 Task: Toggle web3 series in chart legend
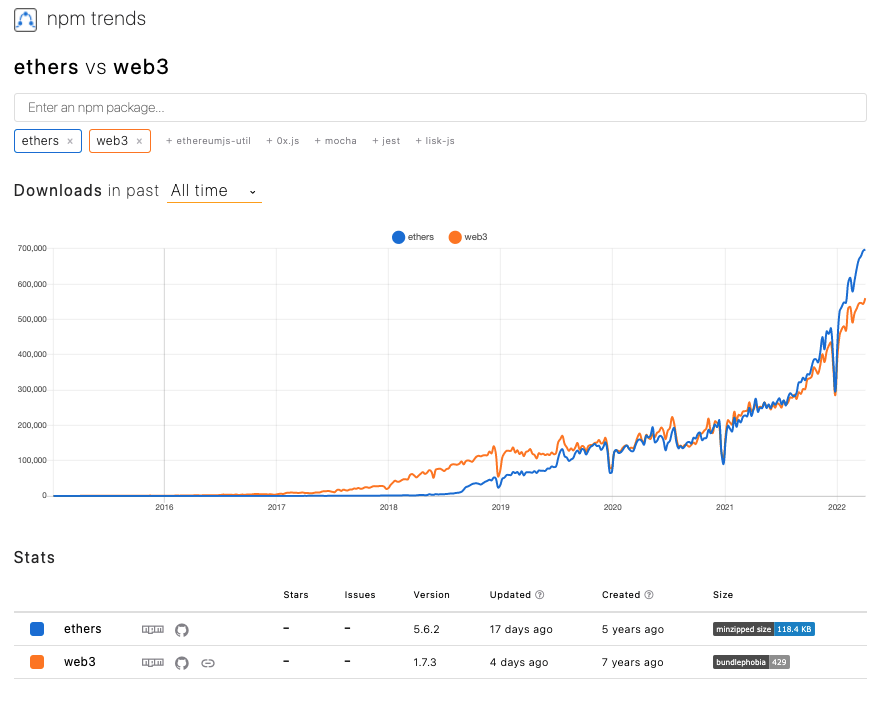(x=468, y=237)
